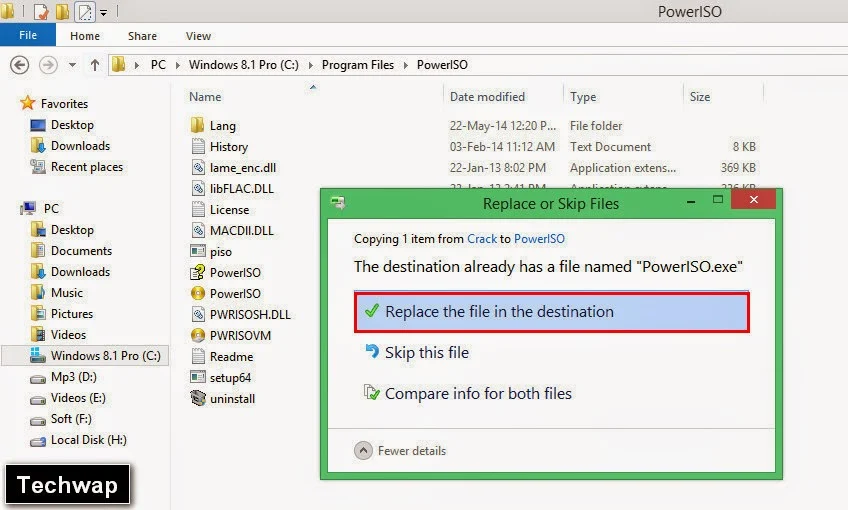Select MACDll.DLL file icon
Image resolution: width=848 pixels, height=510 pixels.
pyautogui.click(x=198, y=231)
